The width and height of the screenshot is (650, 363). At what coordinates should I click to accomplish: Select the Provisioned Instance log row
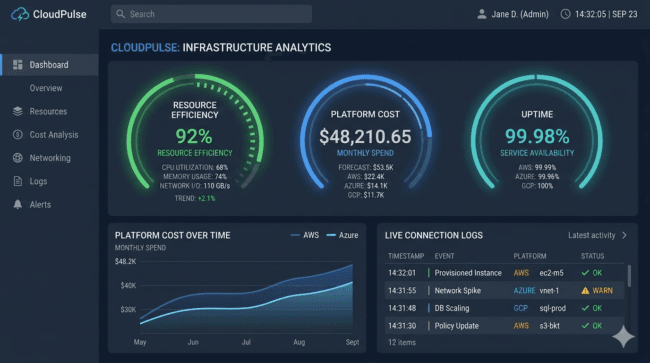point(504,273)
